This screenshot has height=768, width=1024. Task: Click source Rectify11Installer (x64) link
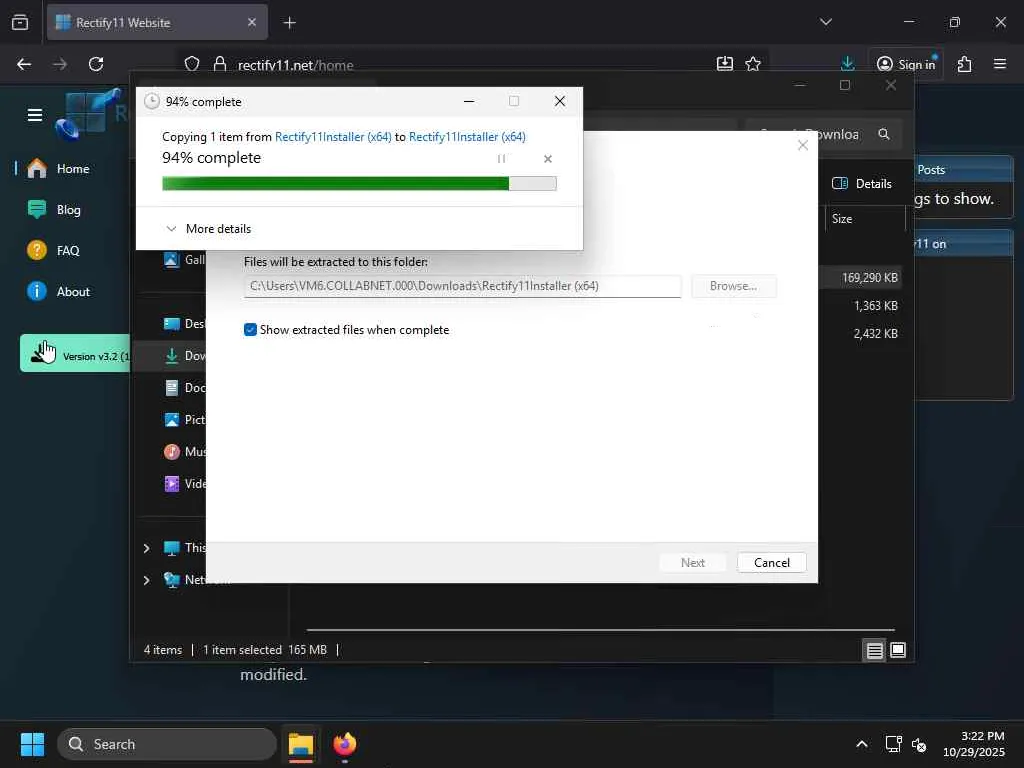(x=333, y=136)
